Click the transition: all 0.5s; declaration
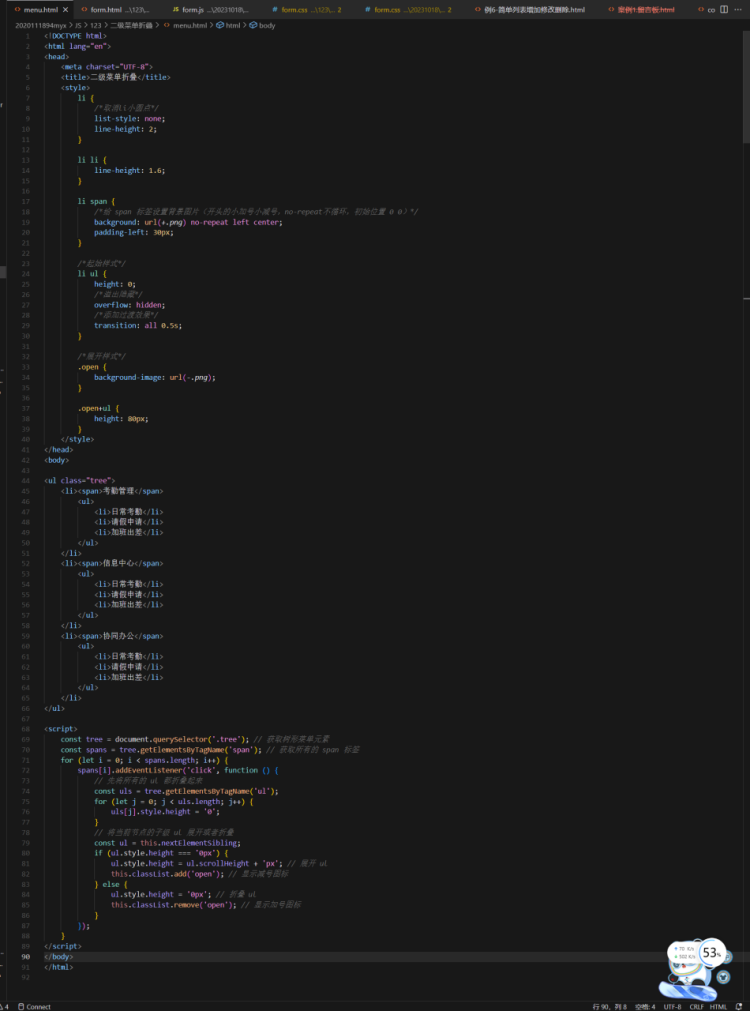Screen dimensions: 750x1011 click(138, 326)
